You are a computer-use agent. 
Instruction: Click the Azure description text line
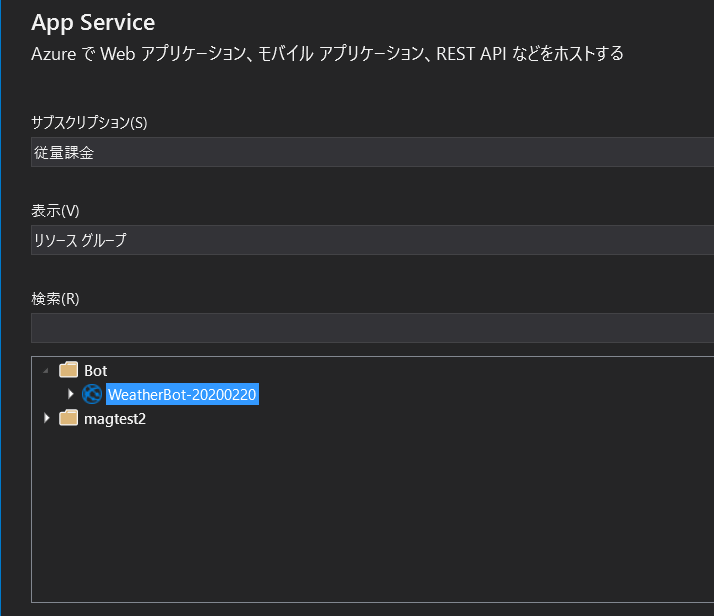point(327,54)
